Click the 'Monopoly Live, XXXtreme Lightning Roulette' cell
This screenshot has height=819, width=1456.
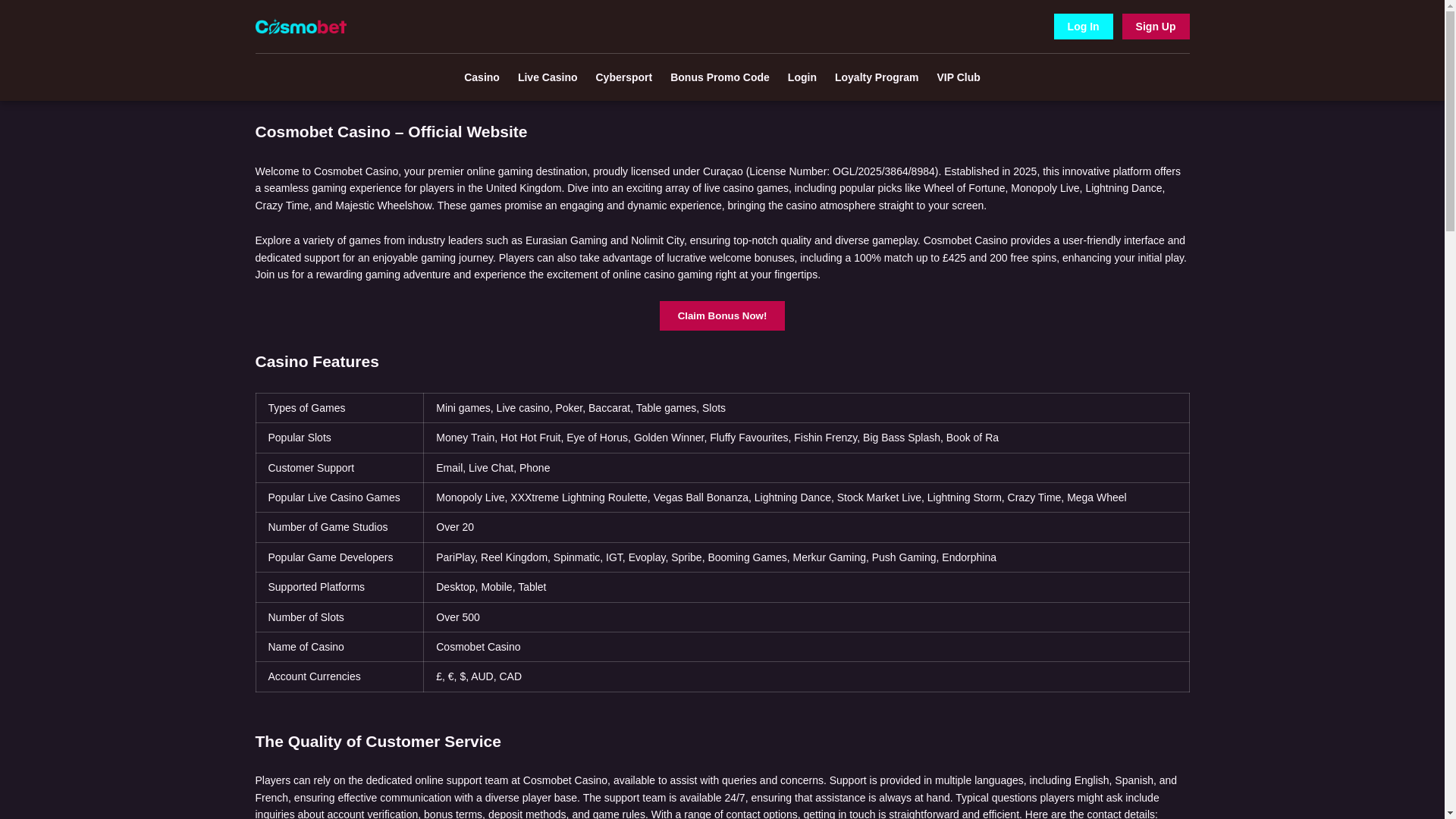click(x=806, y=497)
